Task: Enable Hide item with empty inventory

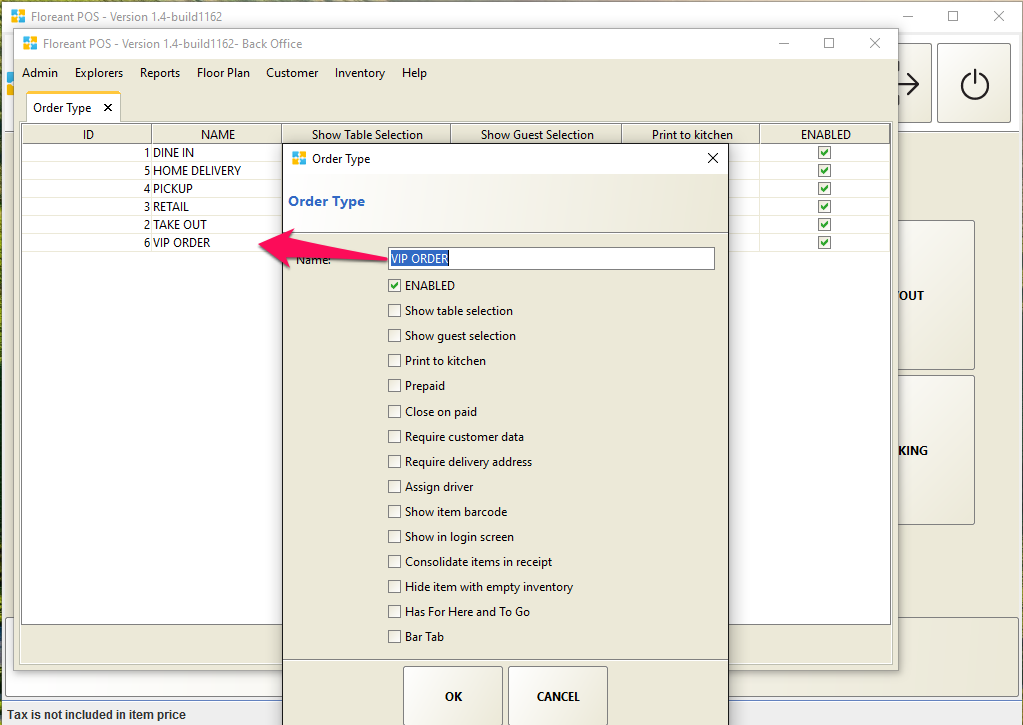Action: [394, 587]
